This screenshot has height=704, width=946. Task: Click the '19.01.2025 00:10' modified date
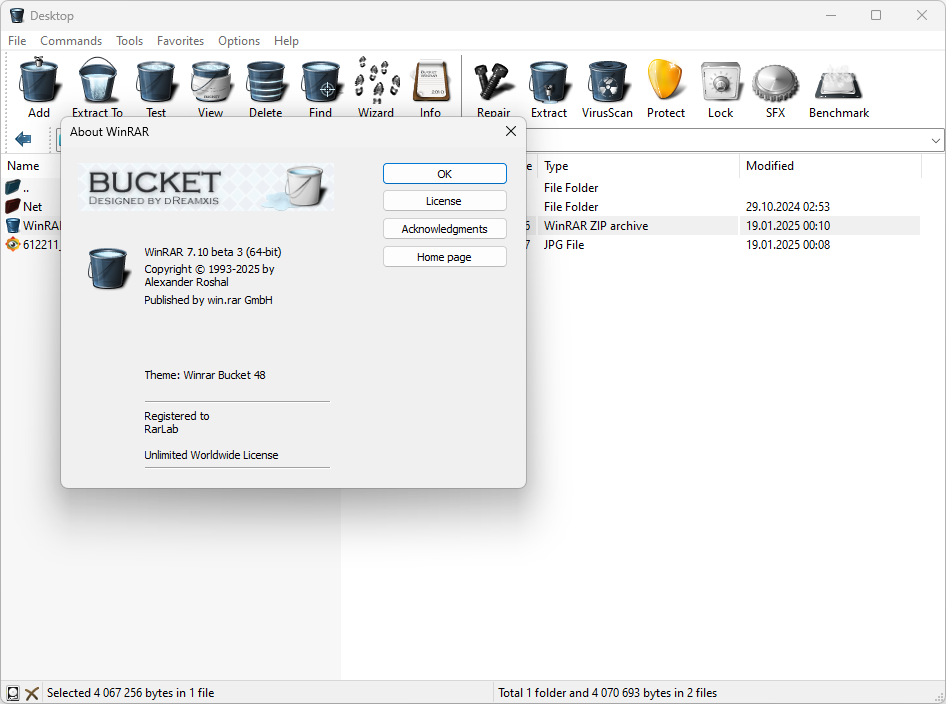pyautogui.click(x=787, y=226)
